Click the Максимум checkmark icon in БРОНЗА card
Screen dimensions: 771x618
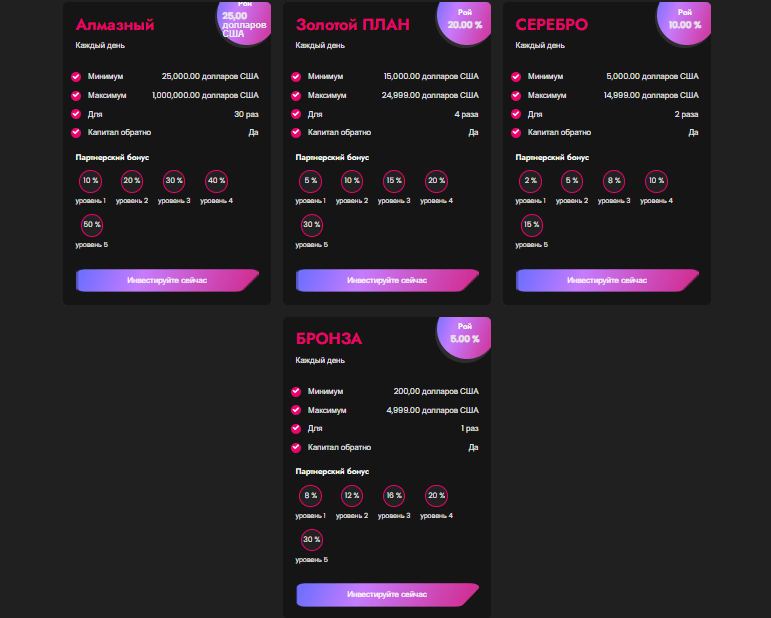[296, 410]
